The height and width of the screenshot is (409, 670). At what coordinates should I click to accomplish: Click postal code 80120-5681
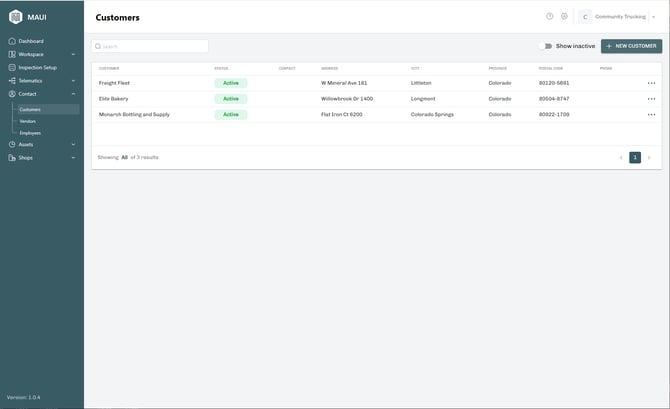point(554,83)
